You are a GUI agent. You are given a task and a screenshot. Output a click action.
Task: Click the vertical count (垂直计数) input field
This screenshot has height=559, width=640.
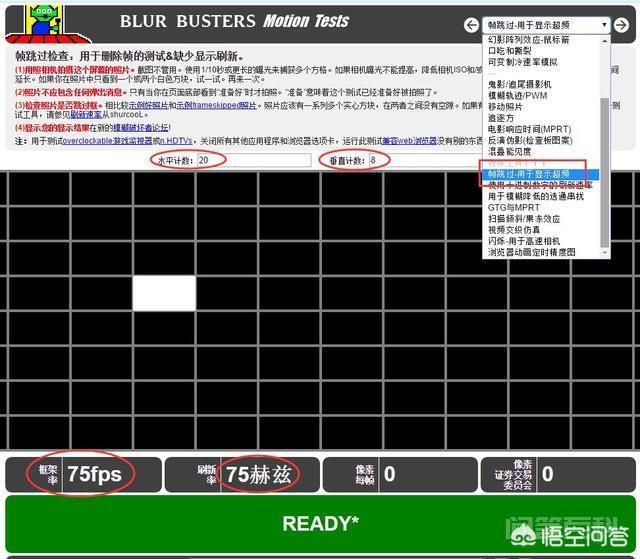(x=424, y=160)
